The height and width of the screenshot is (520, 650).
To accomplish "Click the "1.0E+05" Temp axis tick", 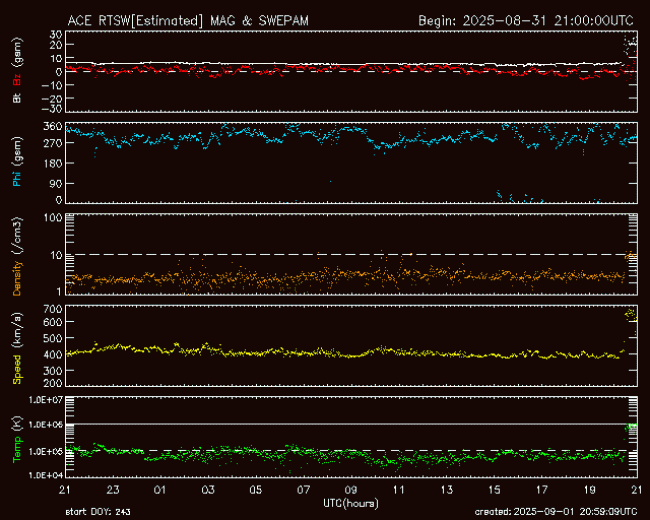I will (x=46, y=451).
